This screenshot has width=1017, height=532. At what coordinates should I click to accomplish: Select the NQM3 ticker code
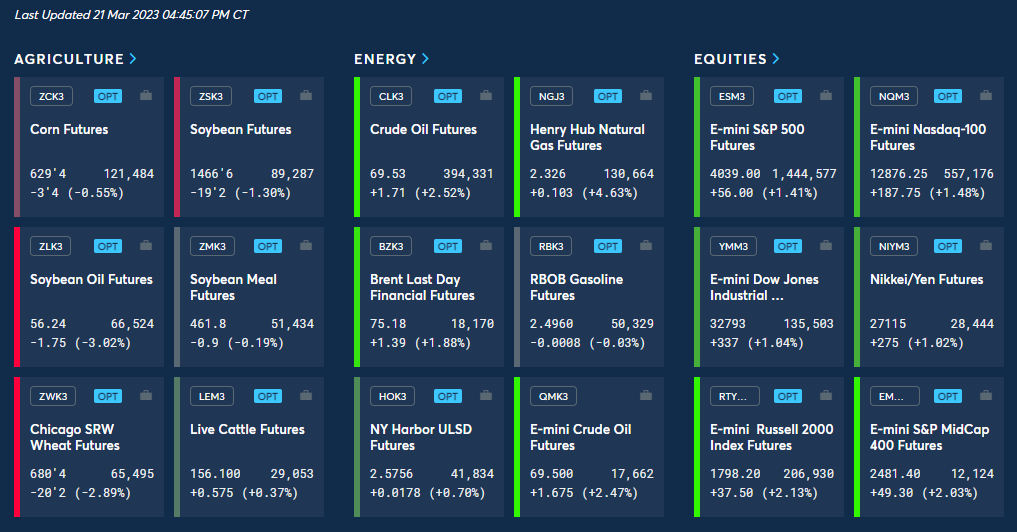coord(894,96)
